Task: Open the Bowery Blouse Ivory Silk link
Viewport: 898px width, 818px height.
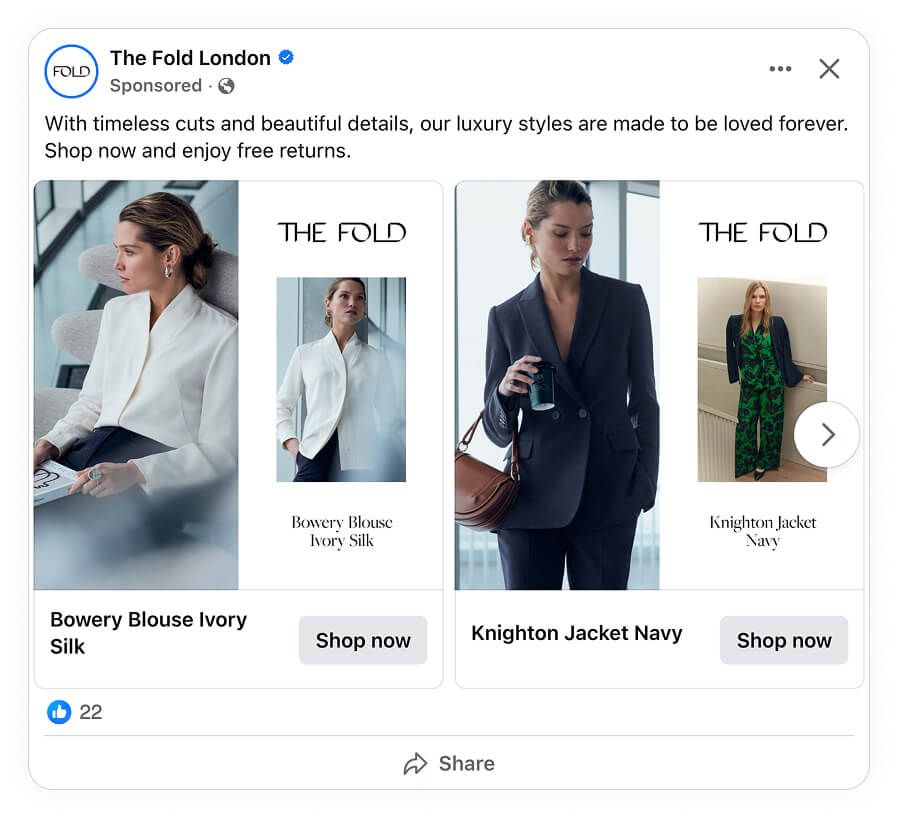Action: [x=149, y=632]
